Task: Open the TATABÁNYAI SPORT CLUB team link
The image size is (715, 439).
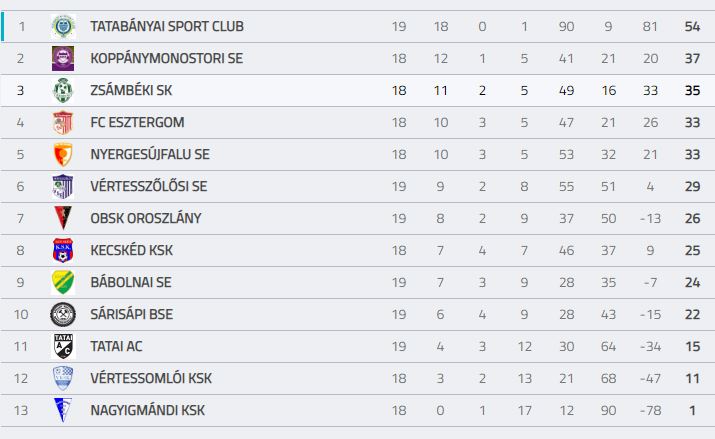Action: (x=167, y=26)
